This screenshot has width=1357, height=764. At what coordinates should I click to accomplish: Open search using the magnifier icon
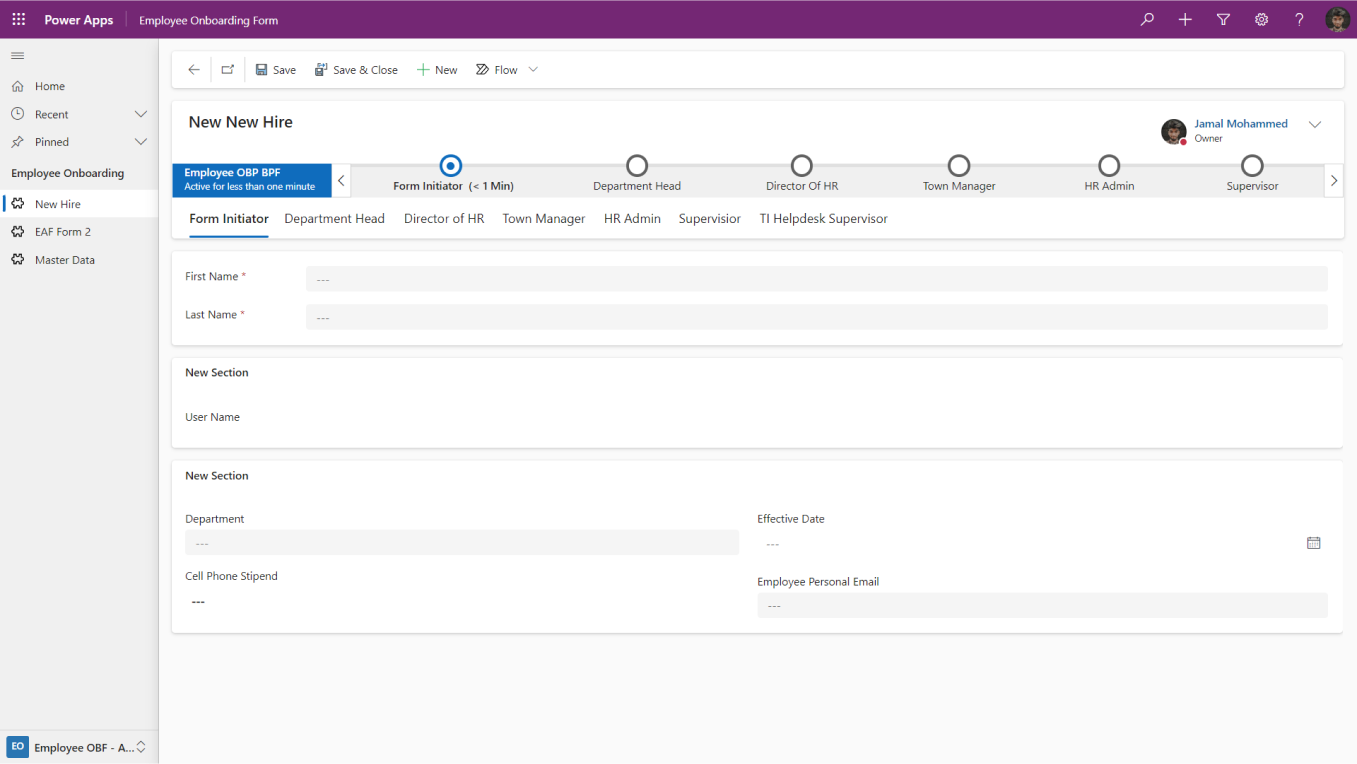coord(1146,19)
